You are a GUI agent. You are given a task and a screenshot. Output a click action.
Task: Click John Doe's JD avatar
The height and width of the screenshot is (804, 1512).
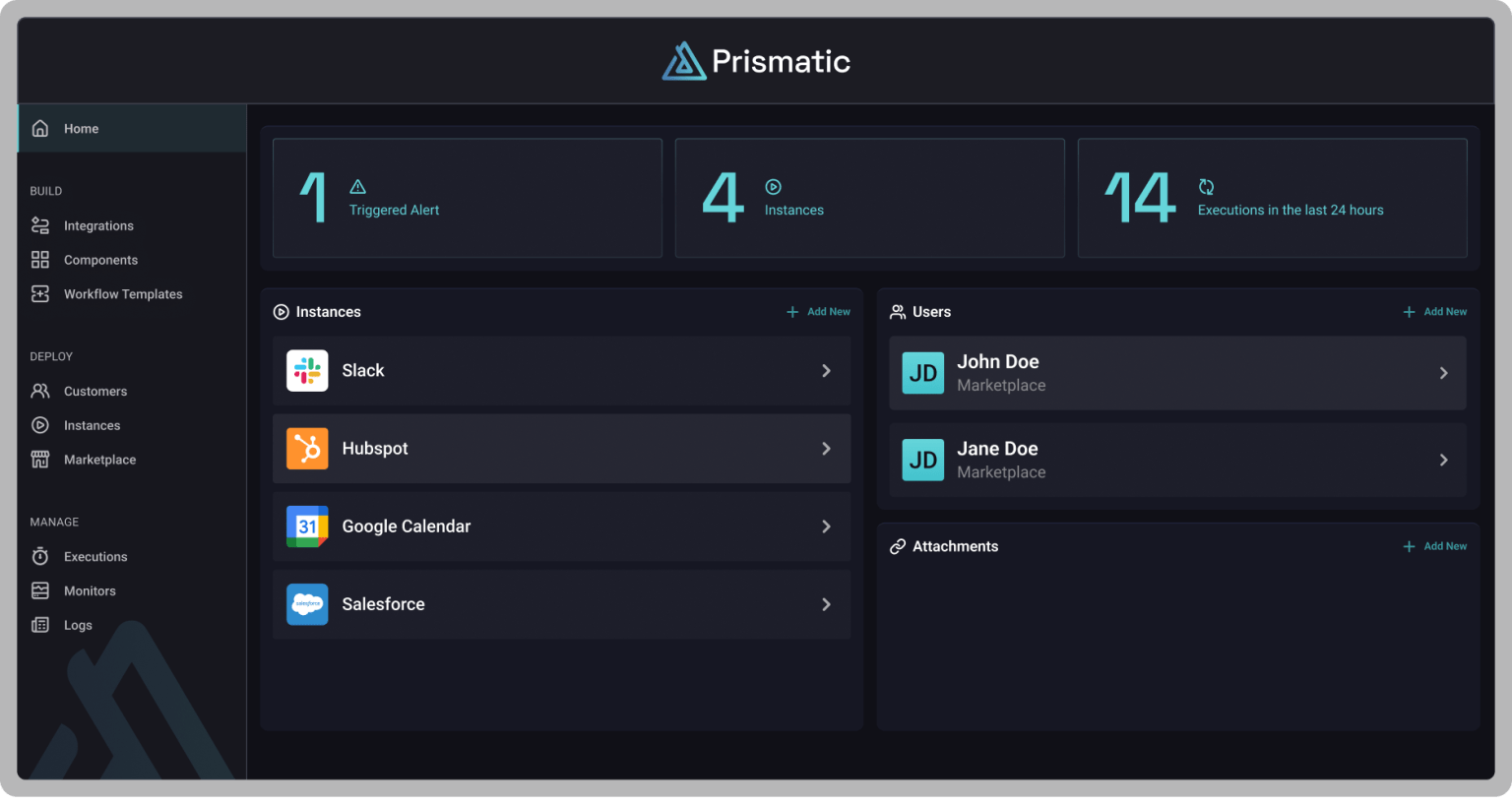pos(923,373)
